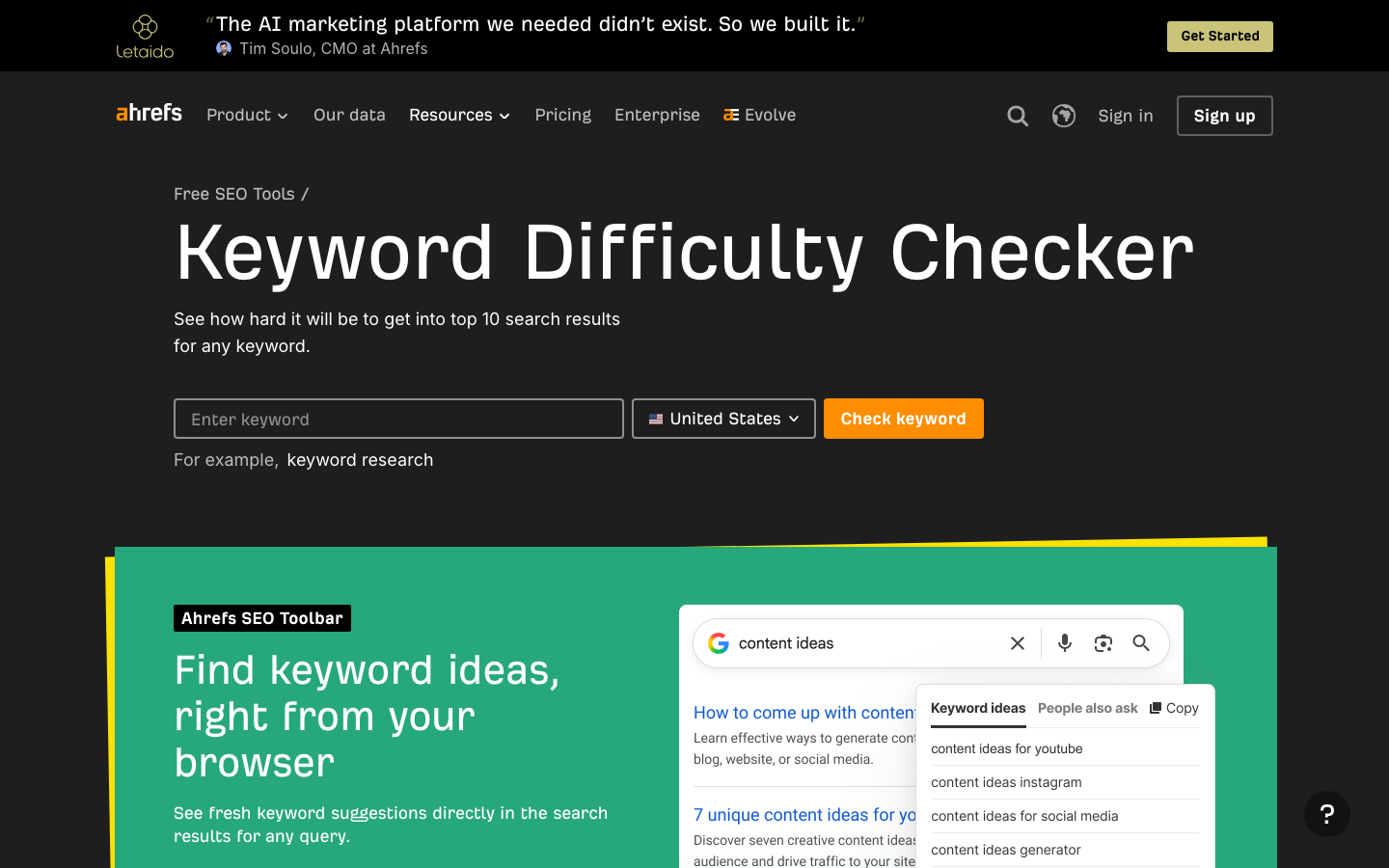This screenshot has height=868, width=1389.
Task: Open the Ahrefs home logo
Action: click(149, 113)
